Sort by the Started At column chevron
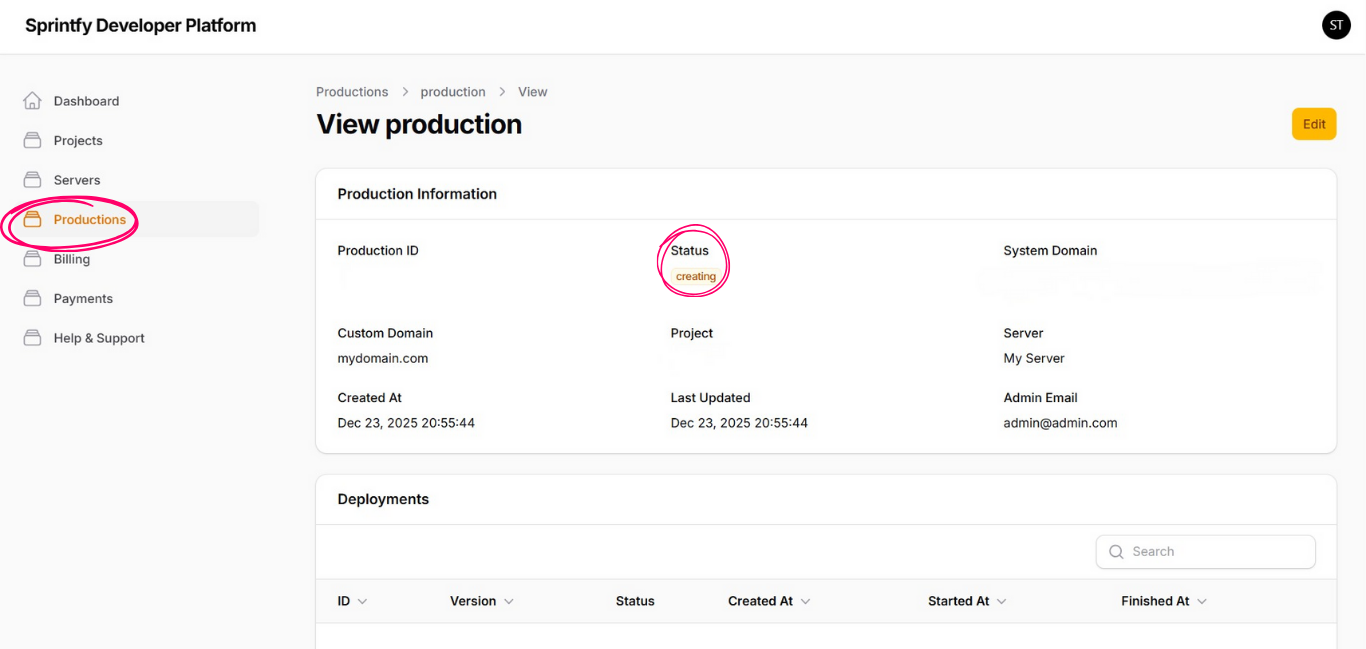This screenshot has width=1366, height=649. (1001, 601)
